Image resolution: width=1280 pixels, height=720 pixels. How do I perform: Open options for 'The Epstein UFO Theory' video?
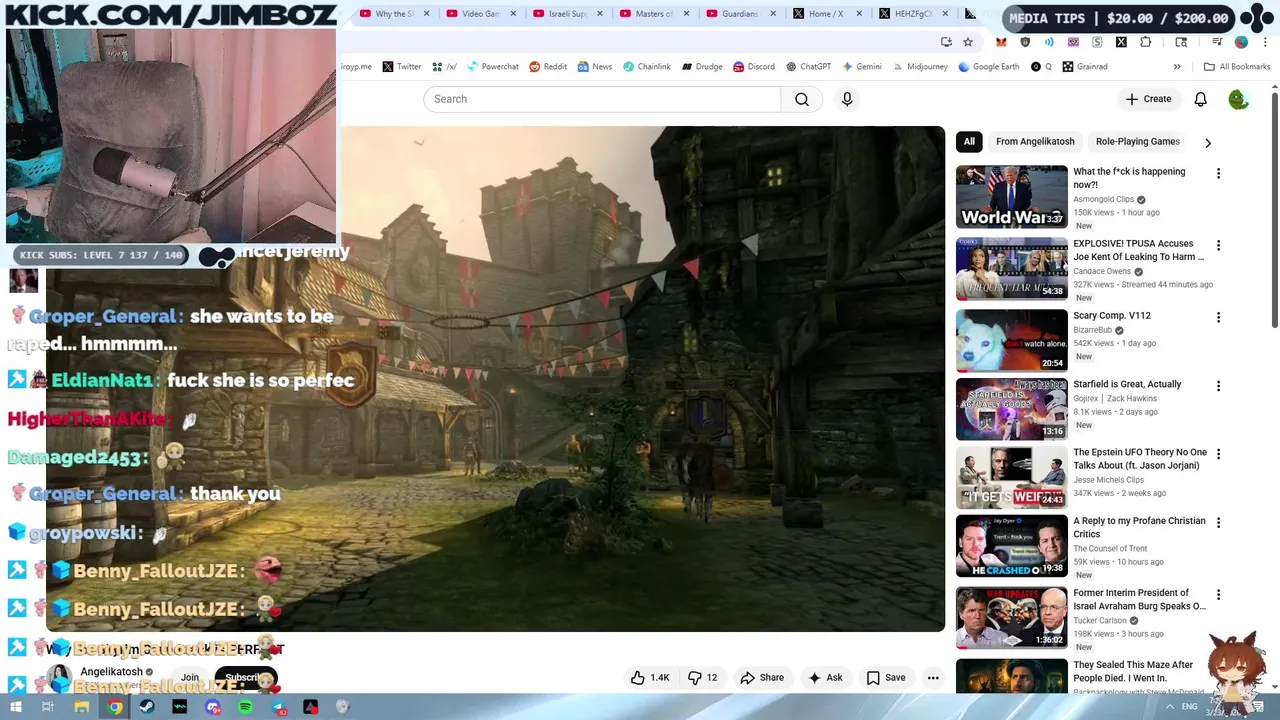point(1218,454)
